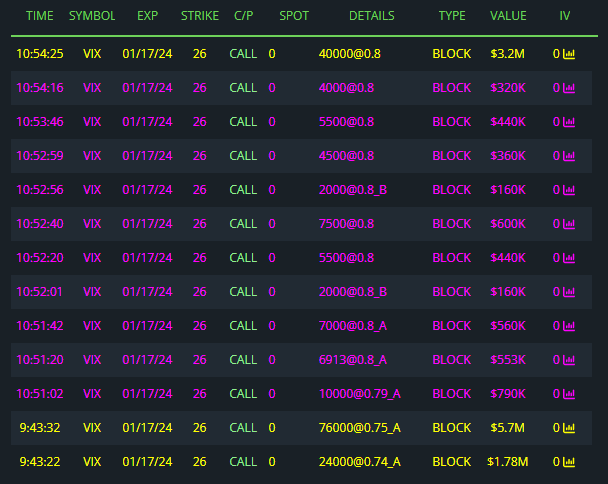The image size is (608, 484).
Task: Select the 9:43:22 timestamp
Action: click(40, 462)
